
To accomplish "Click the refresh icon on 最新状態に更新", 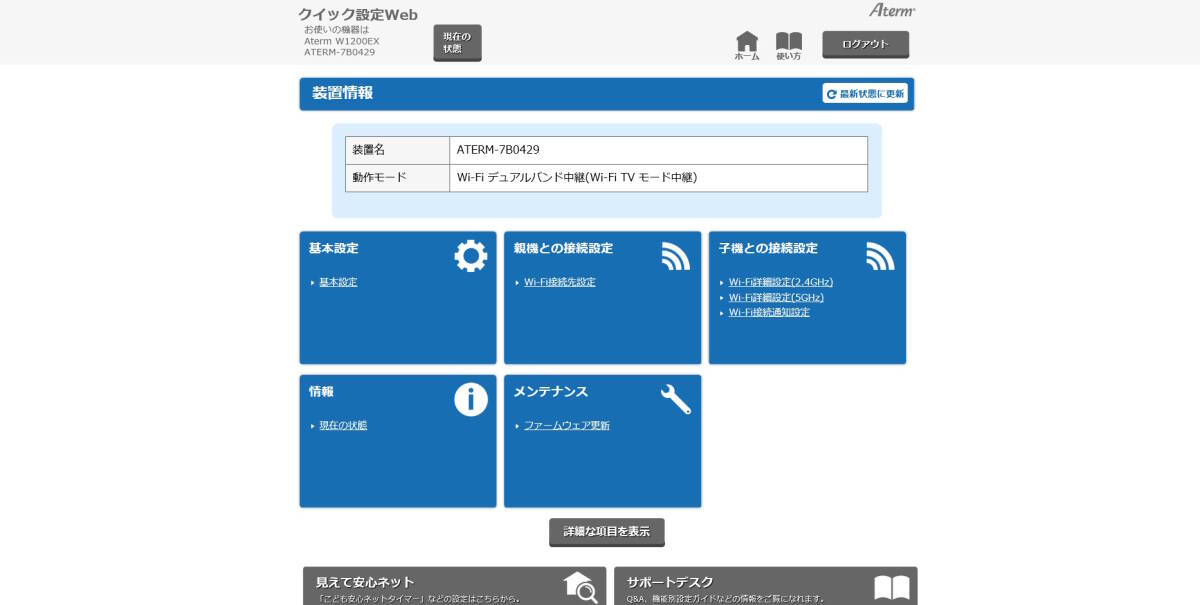I will [x=829, y=93].
